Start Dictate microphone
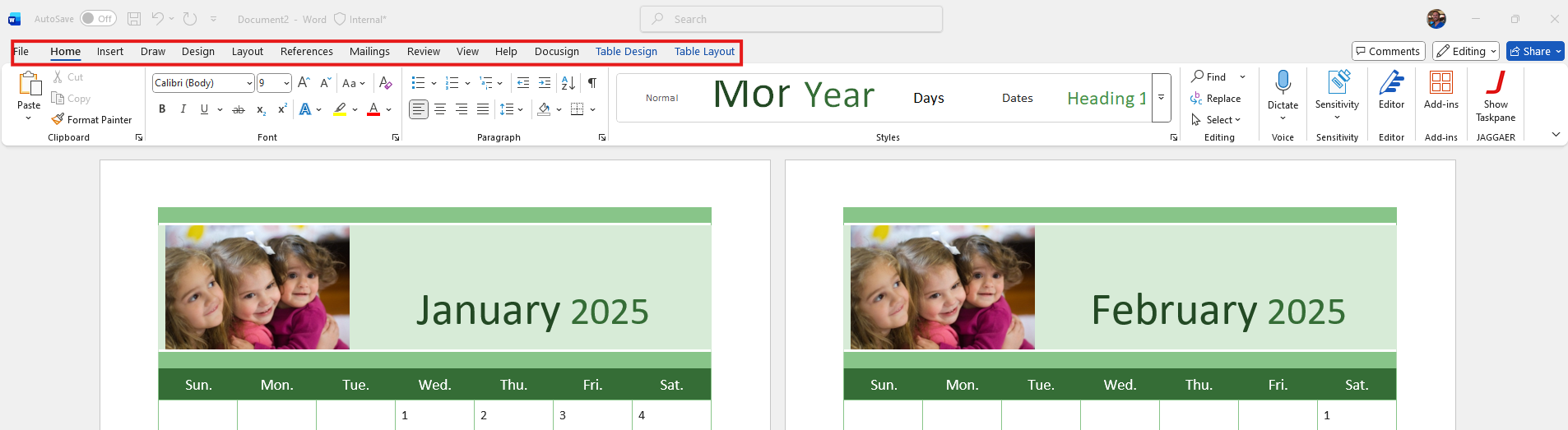The image size is (1568, 430). [1283, 82]
